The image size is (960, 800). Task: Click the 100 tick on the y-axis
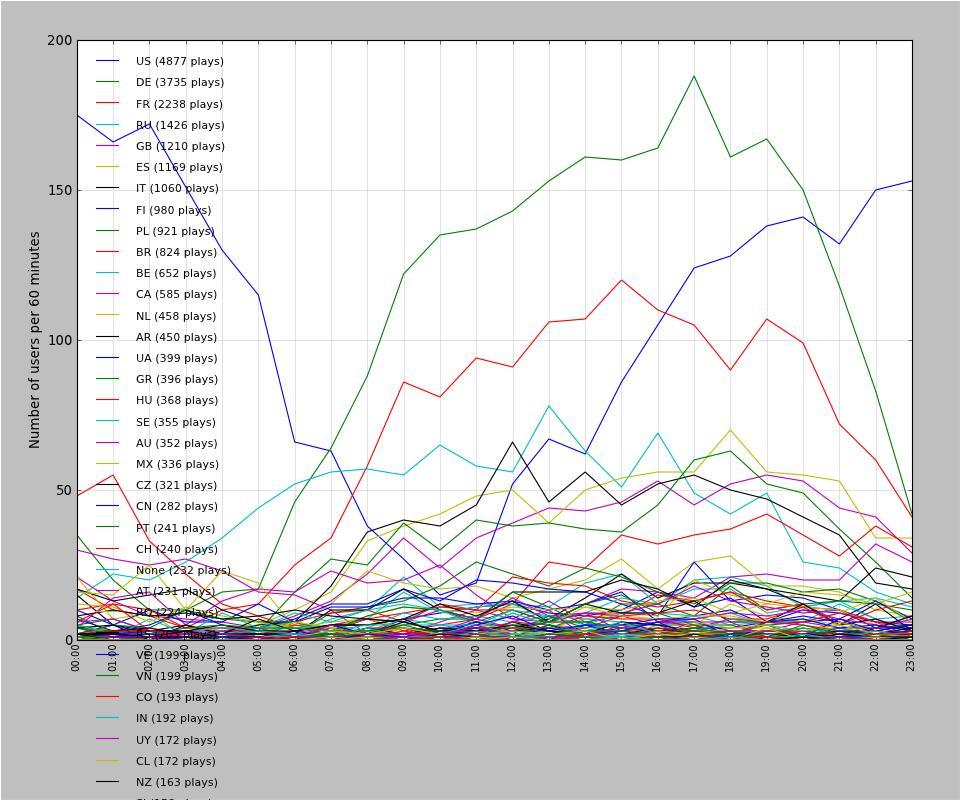coord(60,340)
